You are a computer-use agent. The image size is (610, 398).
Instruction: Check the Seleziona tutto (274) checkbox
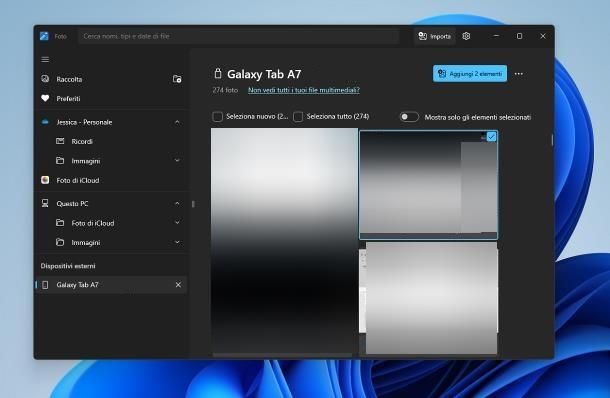pos(298,117)
